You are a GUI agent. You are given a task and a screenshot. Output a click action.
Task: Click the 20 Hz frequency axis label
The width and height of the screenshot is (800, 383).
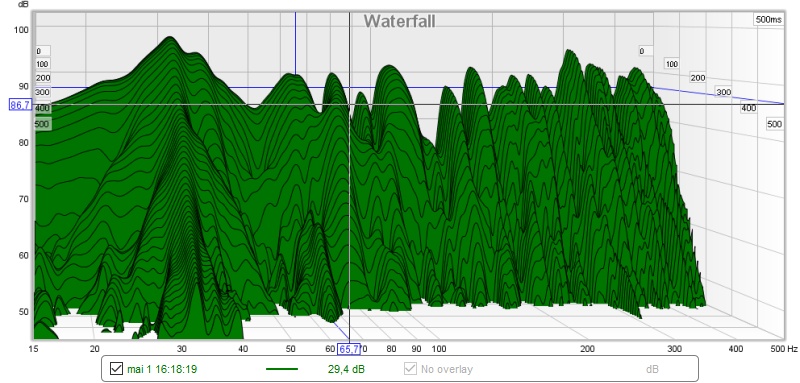coord(94,349)
